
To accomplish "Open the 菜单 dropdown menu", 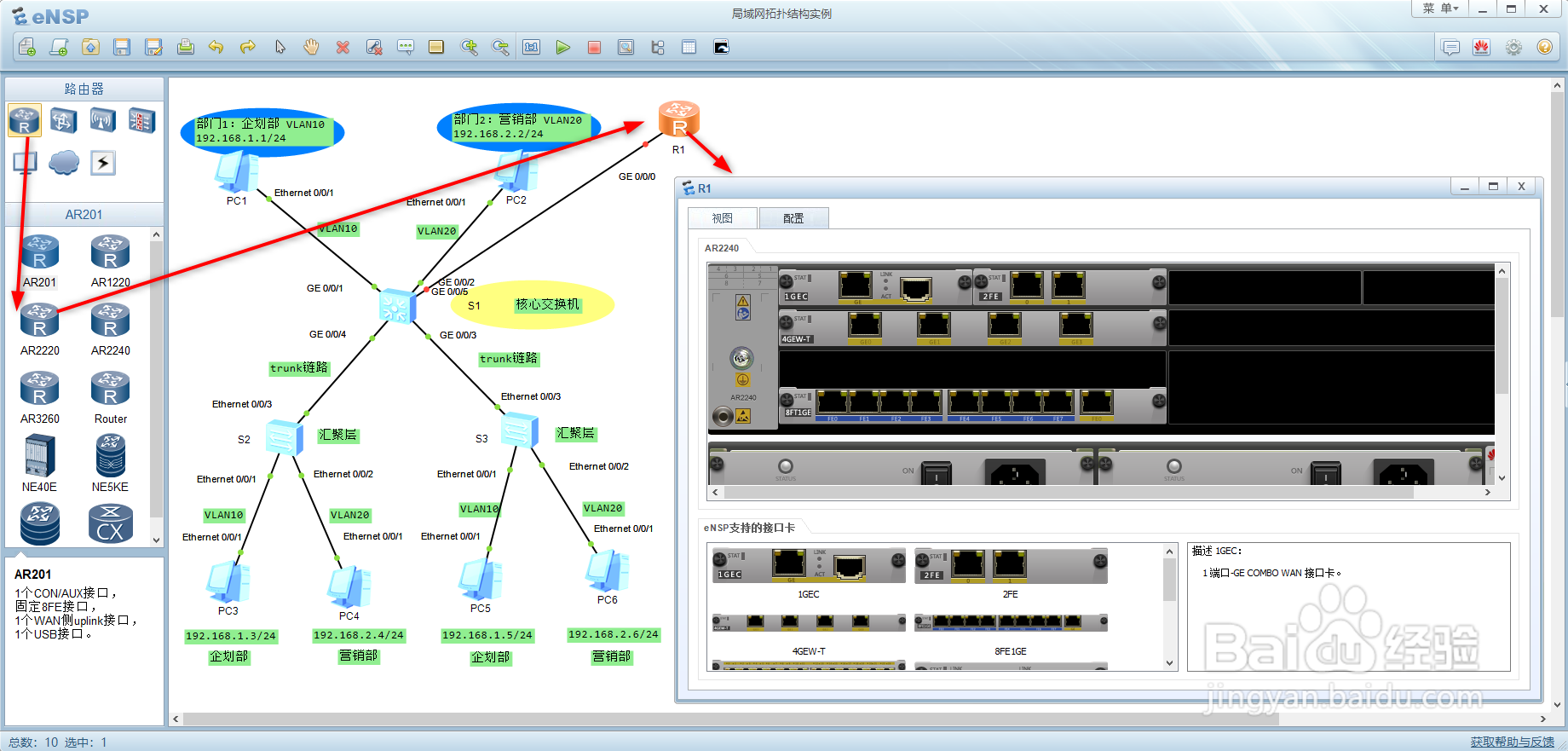I will click(x=1441, y=9).
